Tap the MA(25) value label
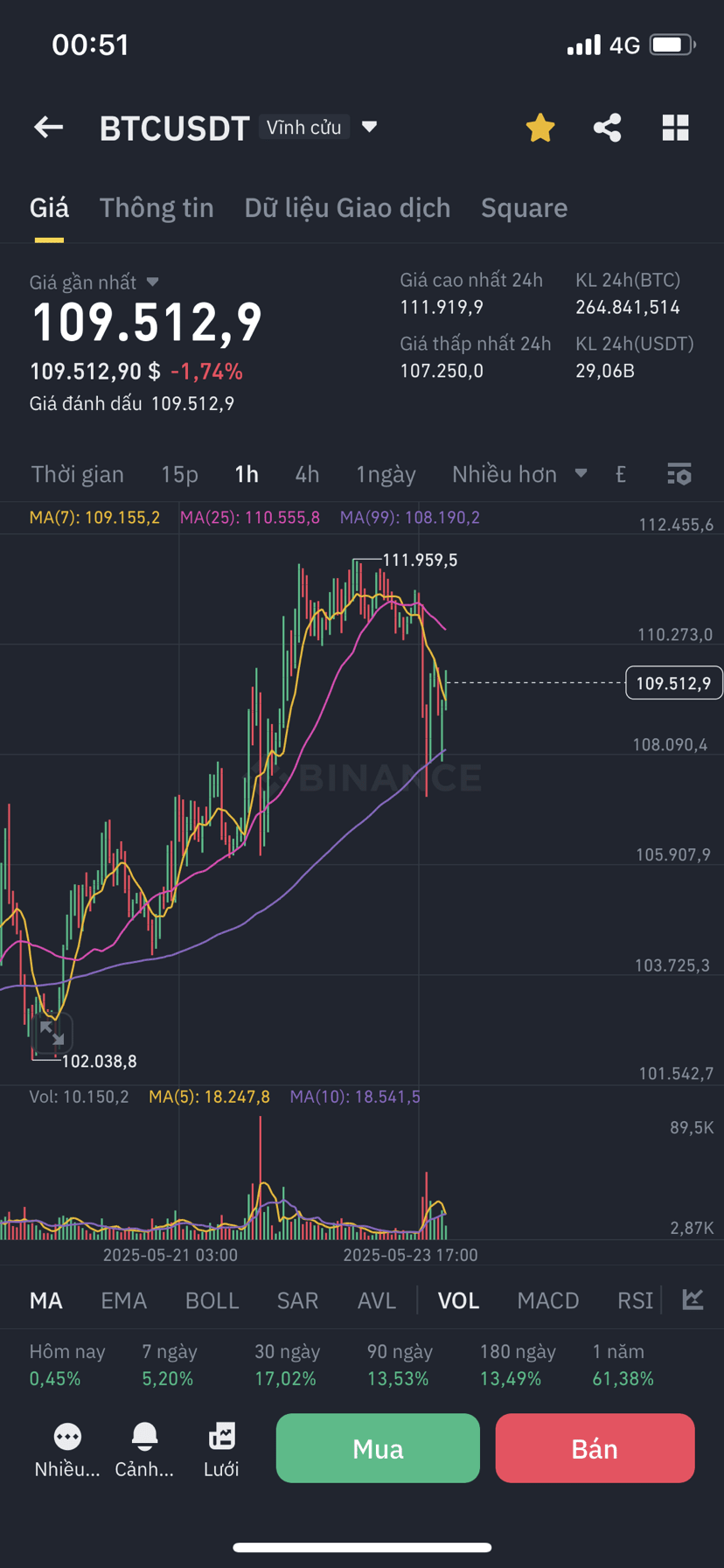The image size is (724, 1568). click(250, 518)
